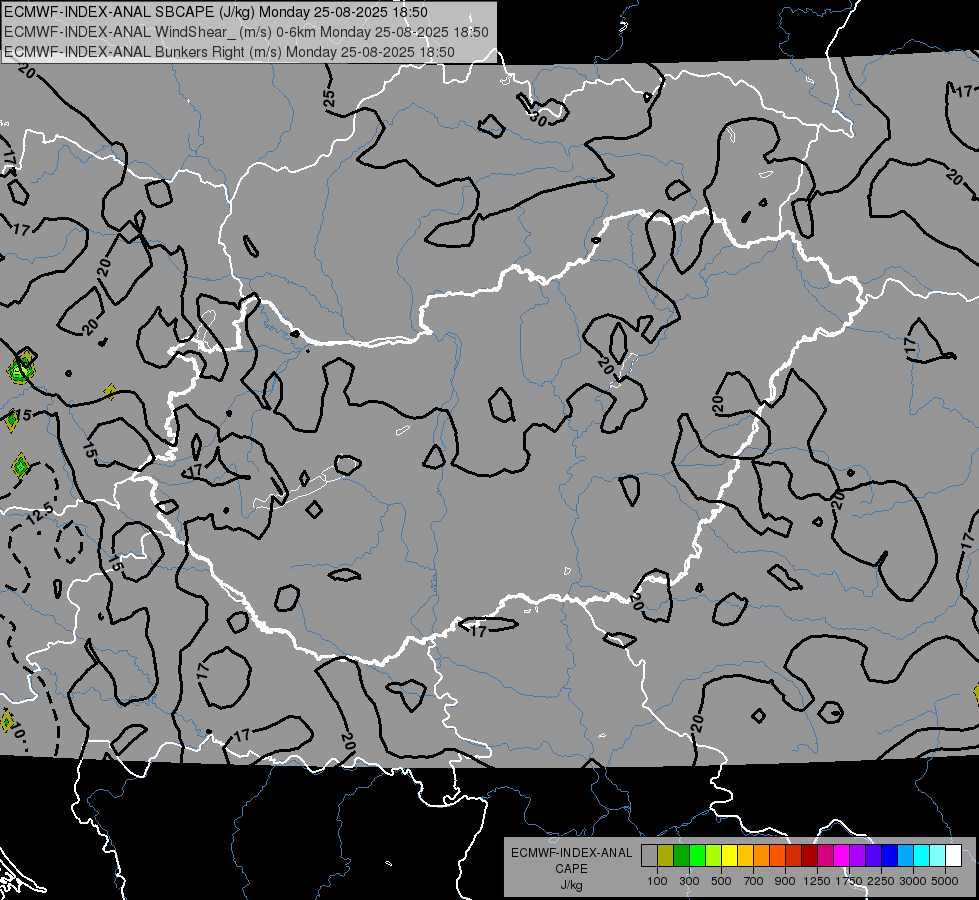Viewport: 979px width, 900px height.
Task: Click the WindShear 0-6km title line
Action: click(x=247, y=32)
